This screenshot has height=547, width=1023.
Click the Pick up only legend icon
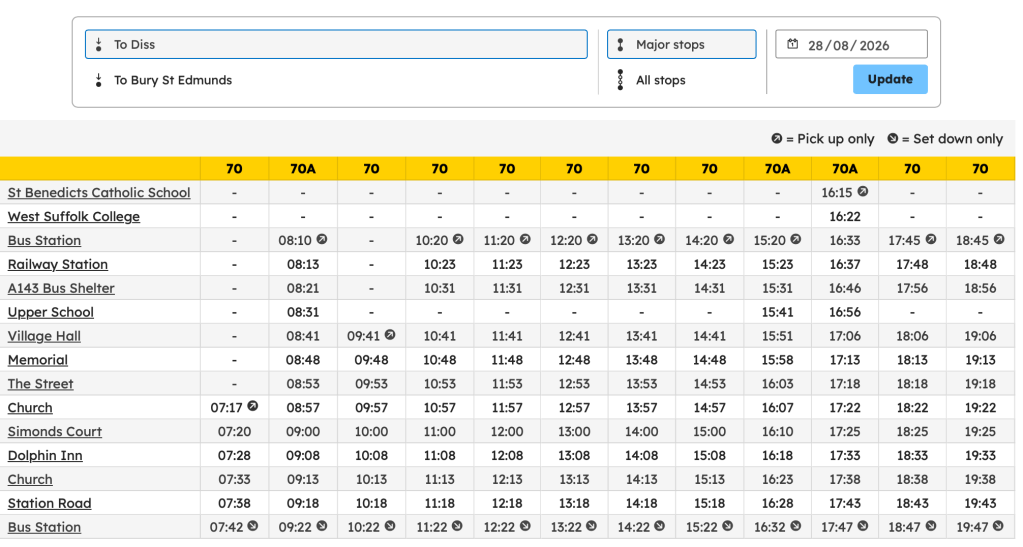coord(776,138)
